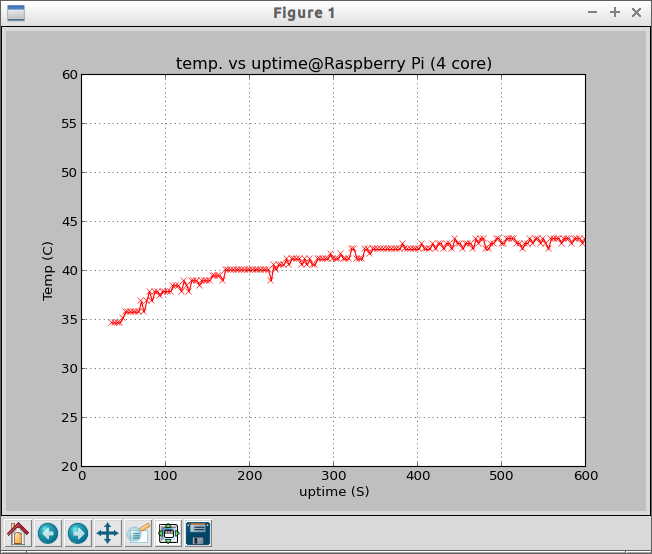
Task: Open the window menu icon in title bar
Action: point(16,13)
